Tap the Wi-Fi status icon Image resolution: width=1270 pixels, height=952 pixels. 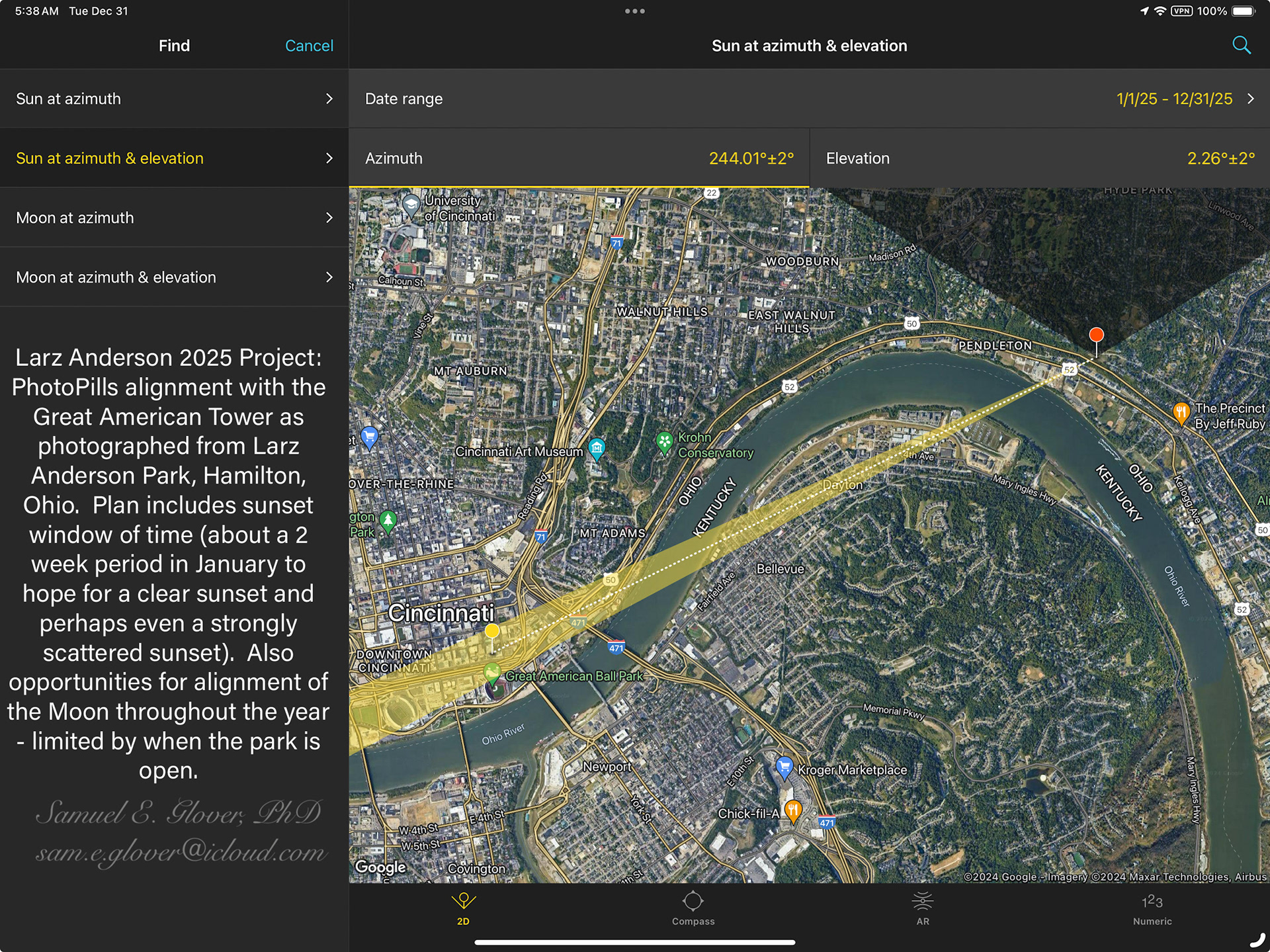point(1160,11)
